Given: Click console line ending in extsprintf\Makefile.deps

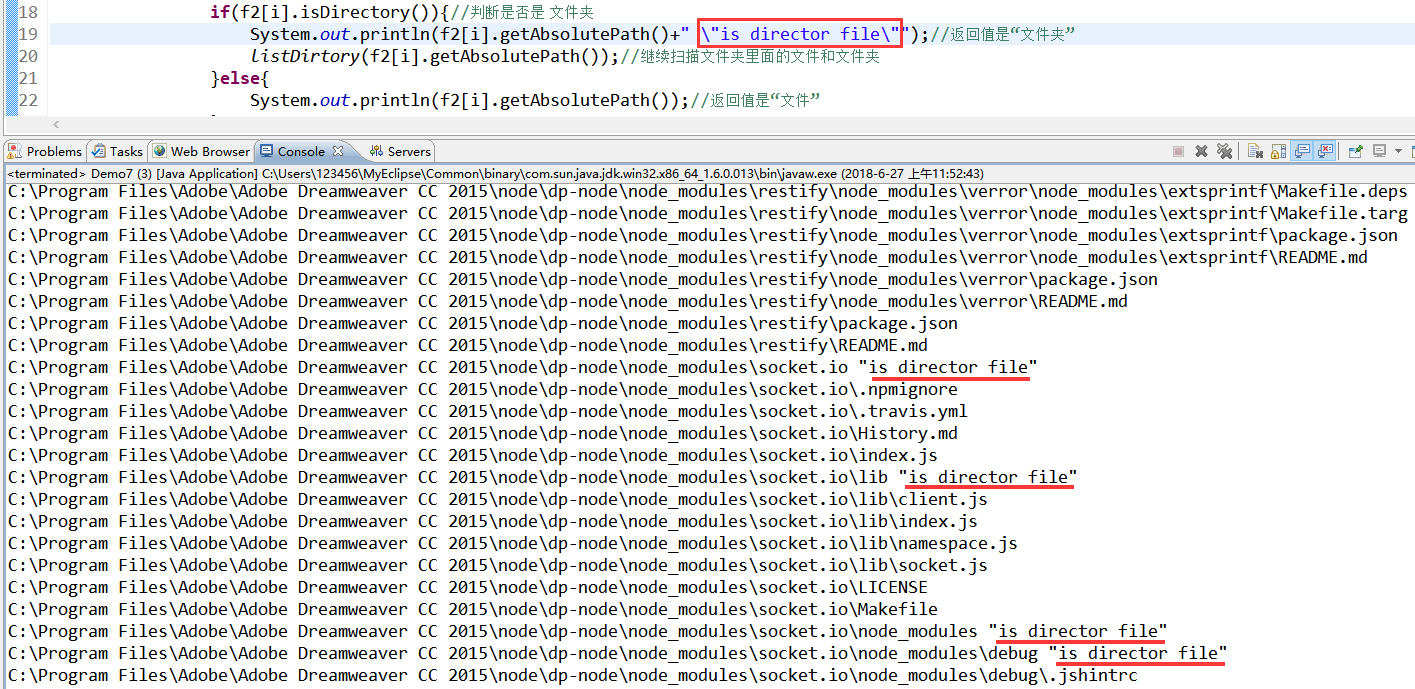Looking at the screenshot, I should coord(707,191).
